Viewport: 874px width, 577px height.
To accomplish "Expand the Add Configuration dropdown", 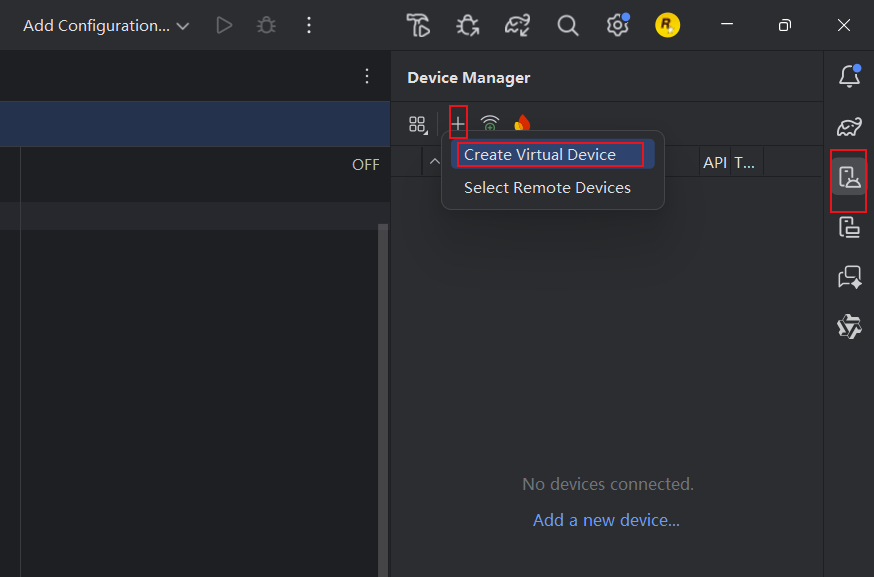I will (106, 26).
